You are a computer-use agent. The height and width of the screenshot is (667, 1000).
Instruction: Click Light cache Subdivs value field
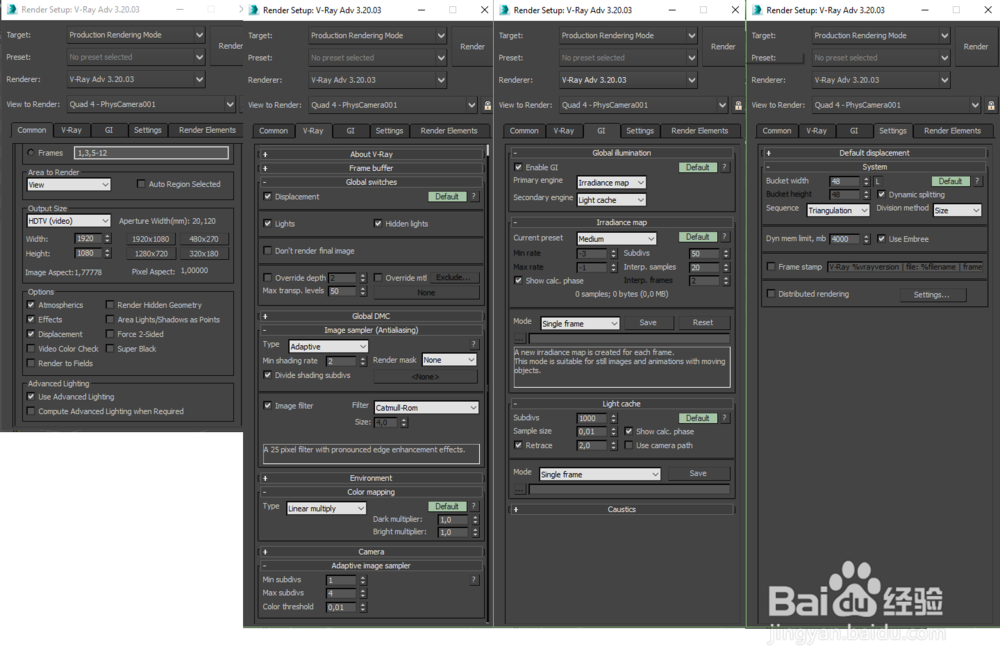coord(592,418)
